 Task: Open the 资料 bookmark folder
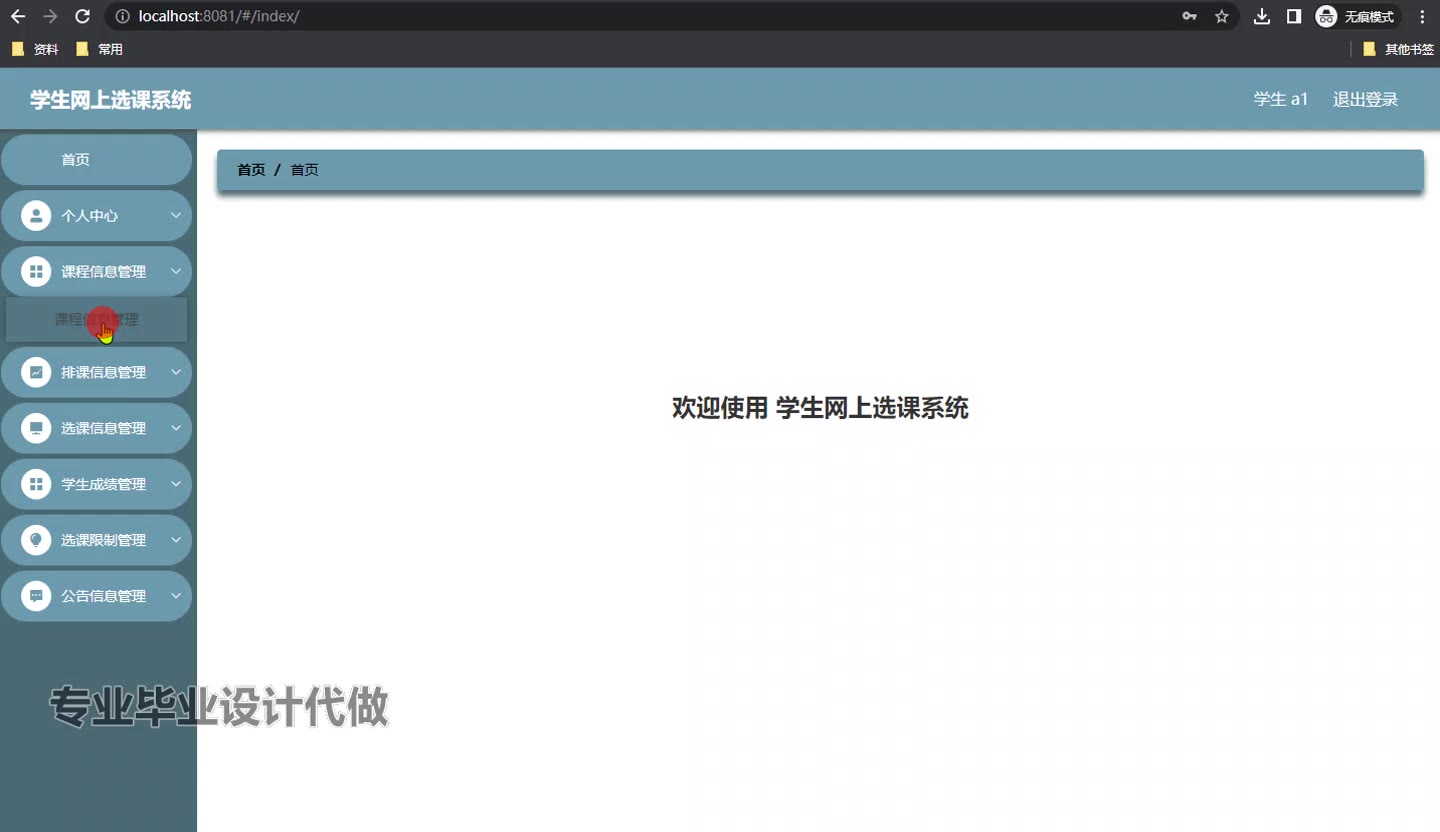tap(35, 49)
